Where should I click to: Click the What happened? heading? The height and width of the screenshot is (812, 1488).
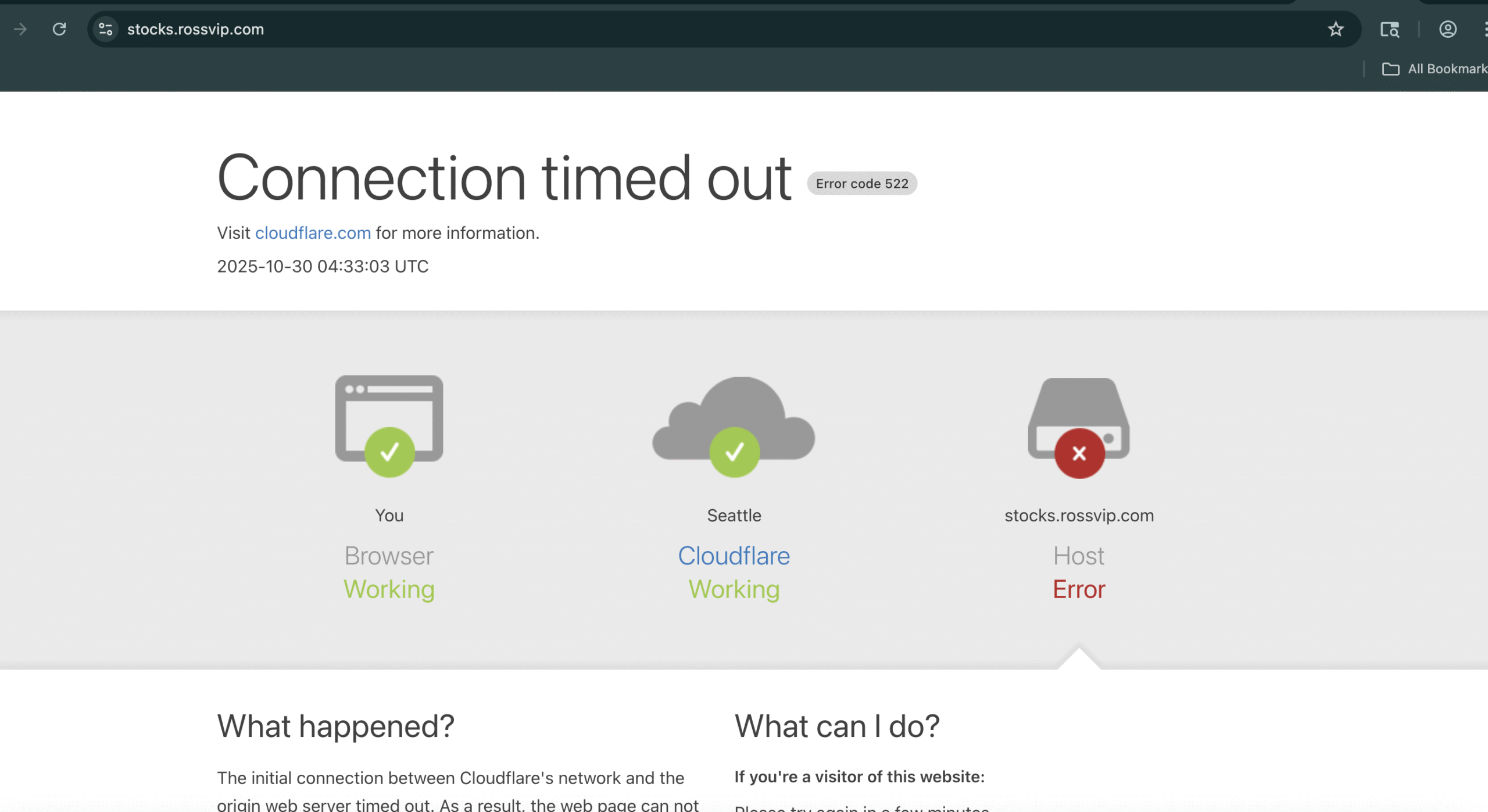(335, 726)
